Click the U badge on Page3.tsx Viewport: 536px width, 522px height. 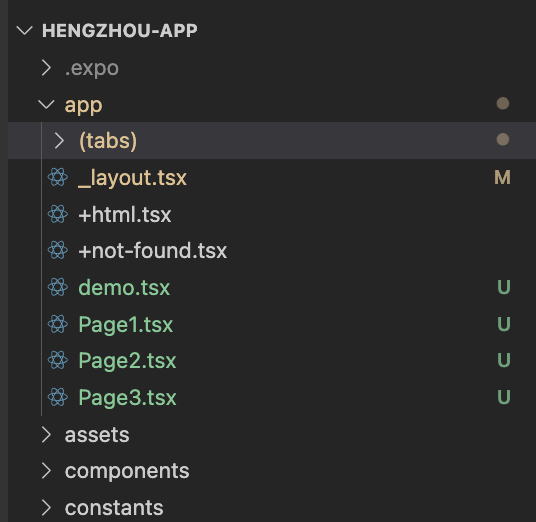tap(504, 397)
